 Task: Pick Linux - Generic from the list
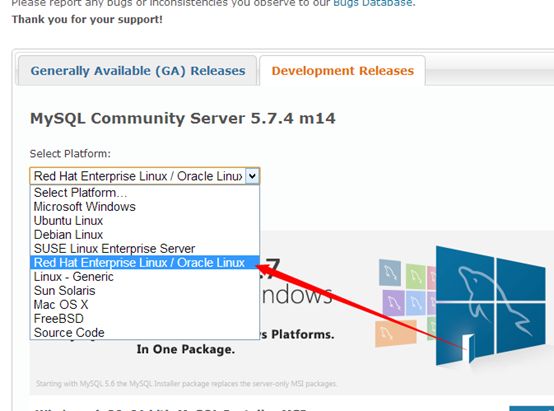tap(145, 277)
